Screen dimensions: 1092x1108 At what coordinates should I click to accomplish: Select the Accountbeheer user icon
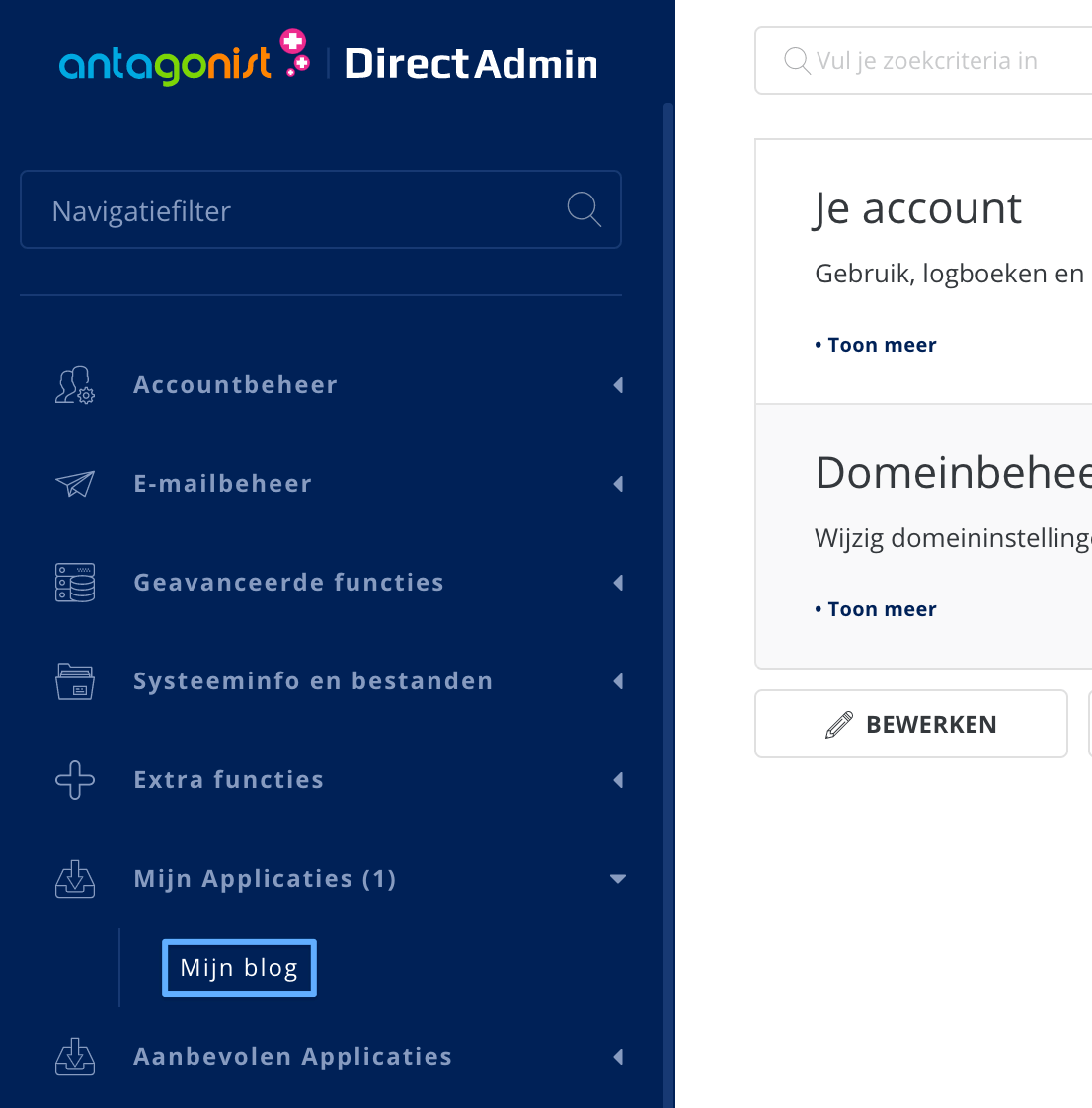pos(74,385)
